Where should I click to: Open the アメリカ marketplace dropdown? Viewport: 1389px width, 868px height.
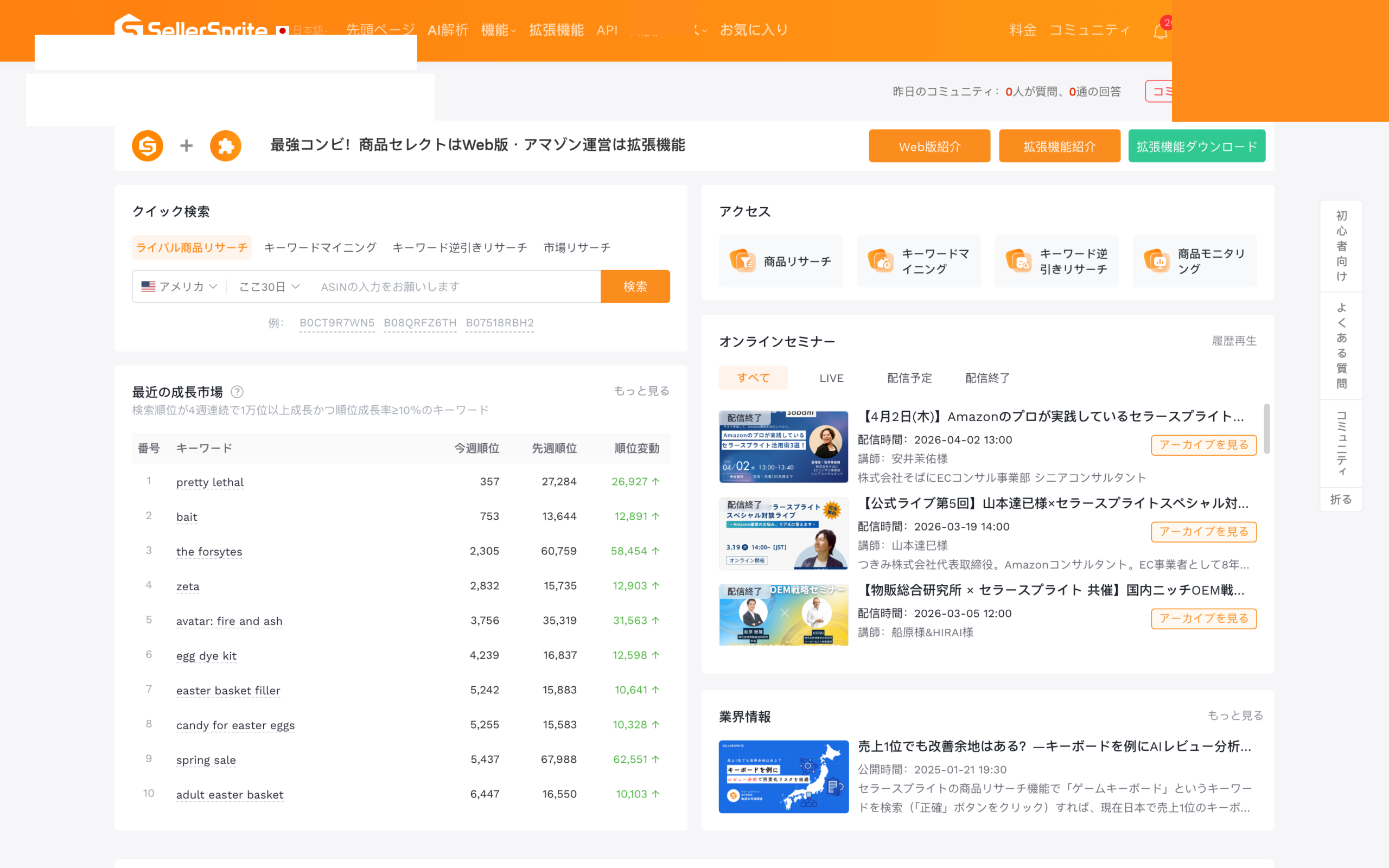coord(179,286)
